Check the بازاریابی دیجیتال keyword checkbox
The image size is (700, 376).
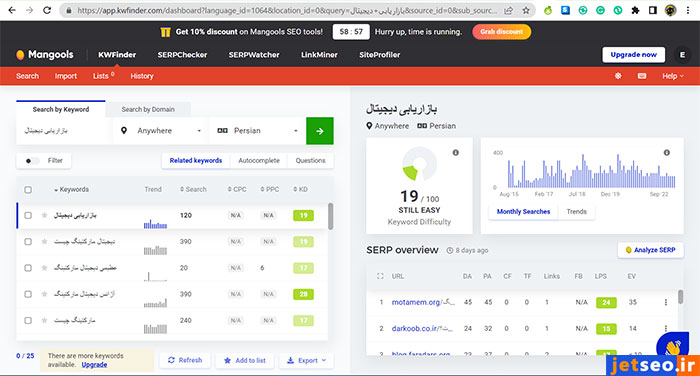(x=28, y=215)
